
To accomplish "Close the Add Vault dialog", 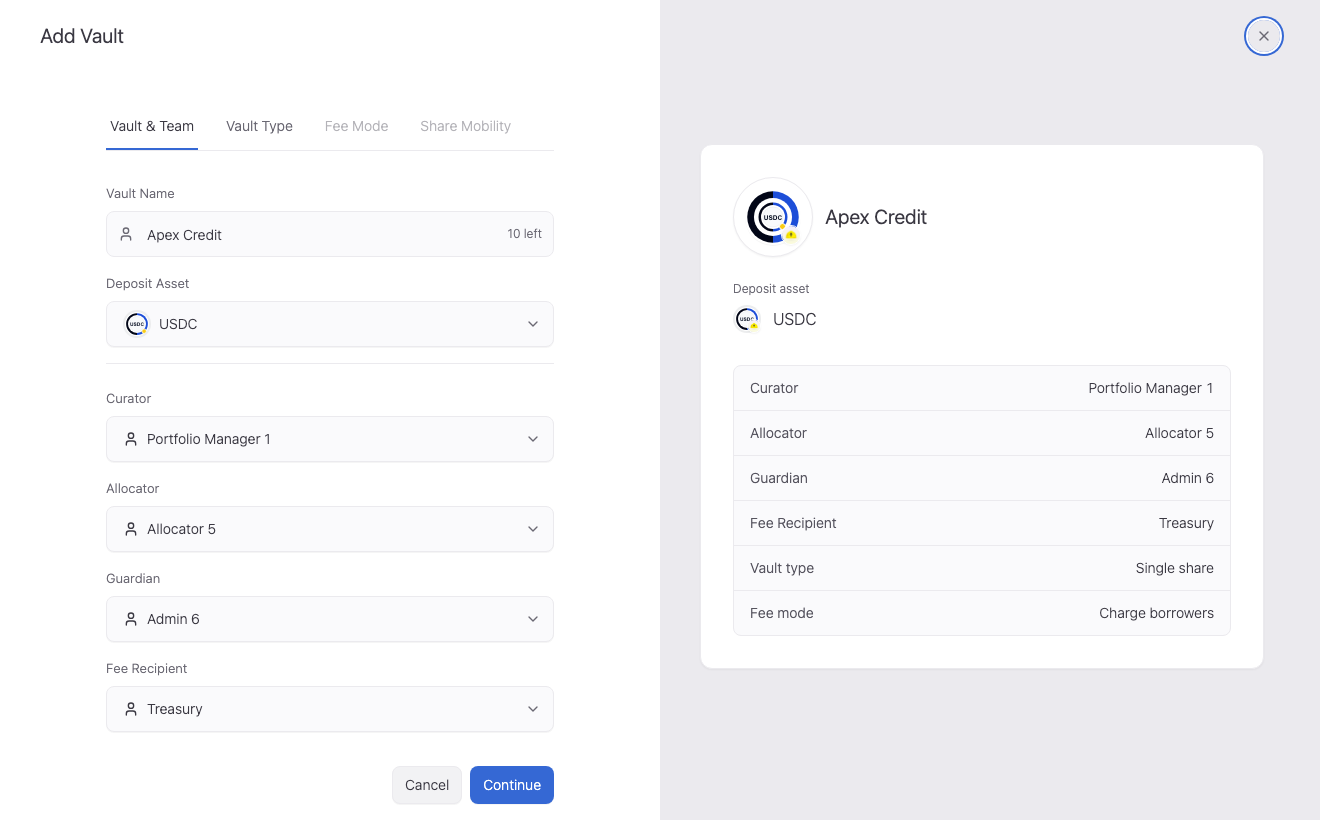I will pyautogui.click(x=1264, y=36).
